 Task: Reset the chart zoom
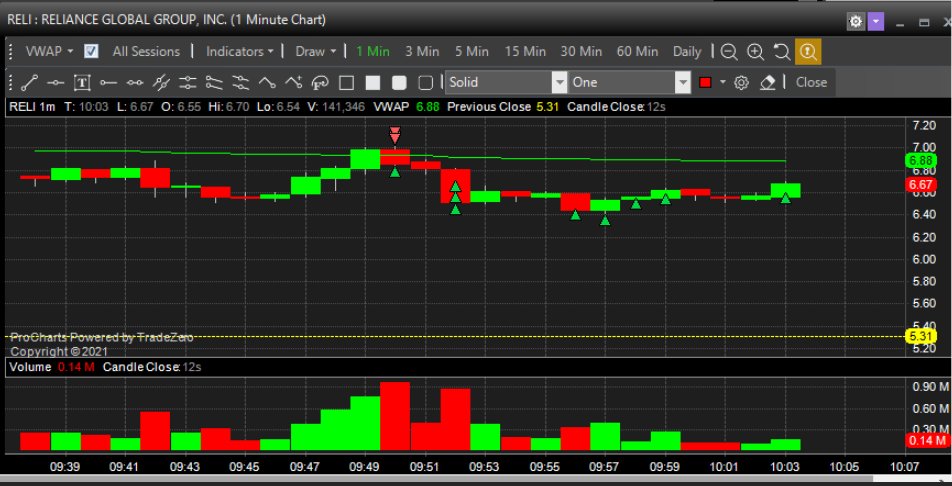pos(782,52)
